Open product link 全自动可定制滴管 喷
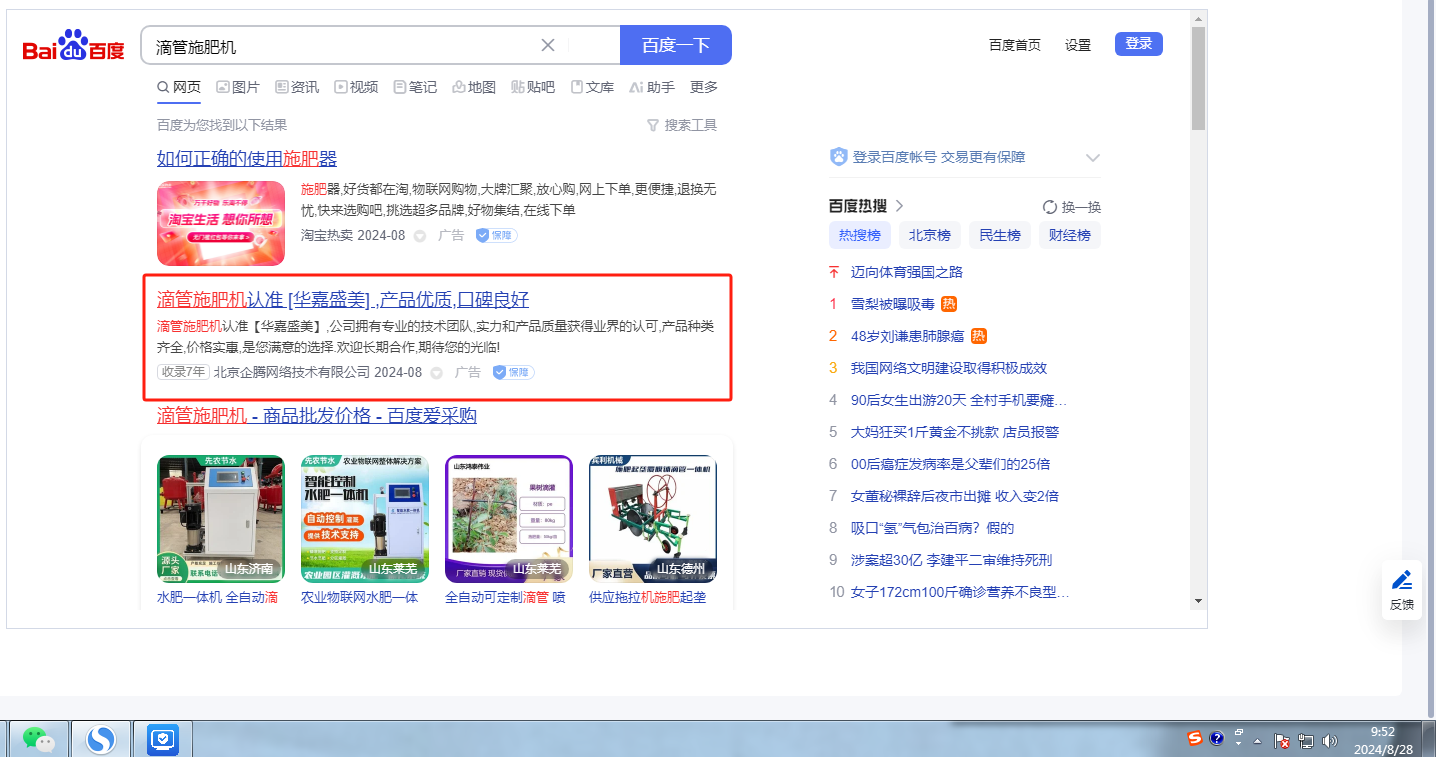This screenshot has width=1436, height=757. coord(505,598)
